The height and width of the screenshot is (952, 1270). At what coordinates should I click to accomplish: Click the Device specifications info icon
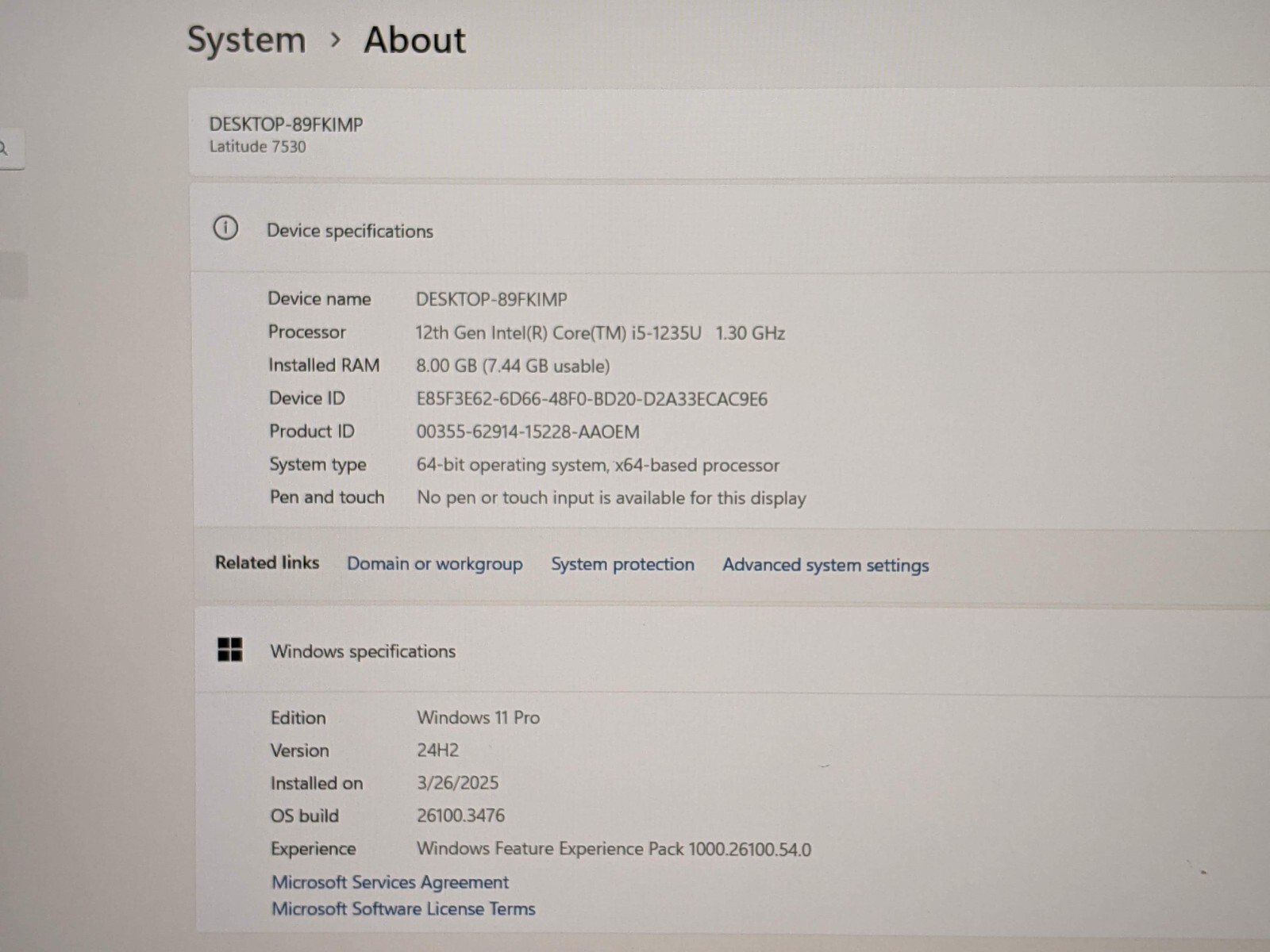[225, 228]
